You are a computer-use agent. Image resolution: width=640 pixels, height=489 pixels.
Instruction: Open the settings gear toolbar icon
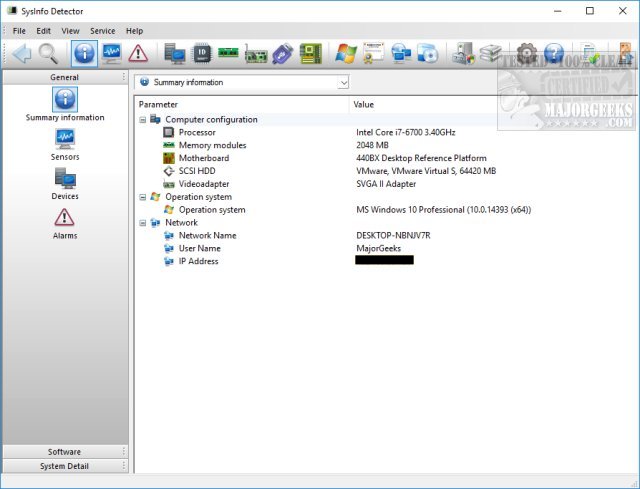point(527,53)
